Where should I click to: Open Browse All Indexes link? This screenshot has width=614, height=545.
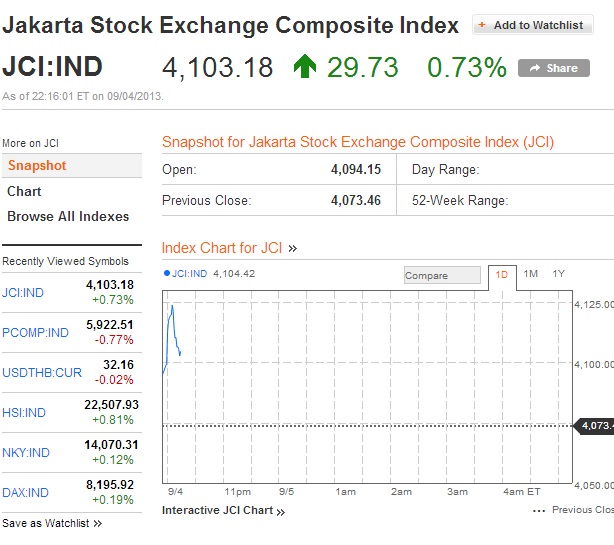tap(68, 216)
